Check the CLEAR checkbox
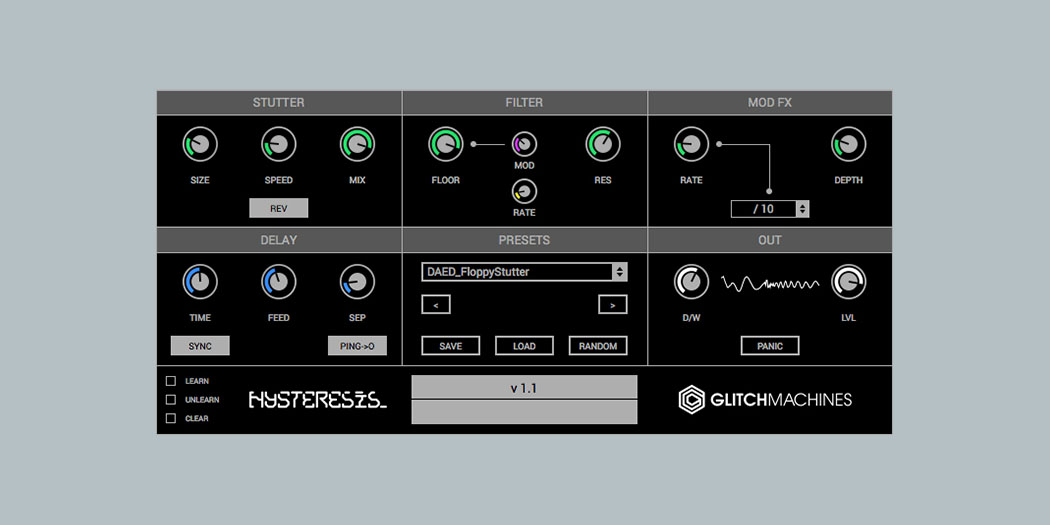Screen dimensions: 1050x525 click(171, 418)
